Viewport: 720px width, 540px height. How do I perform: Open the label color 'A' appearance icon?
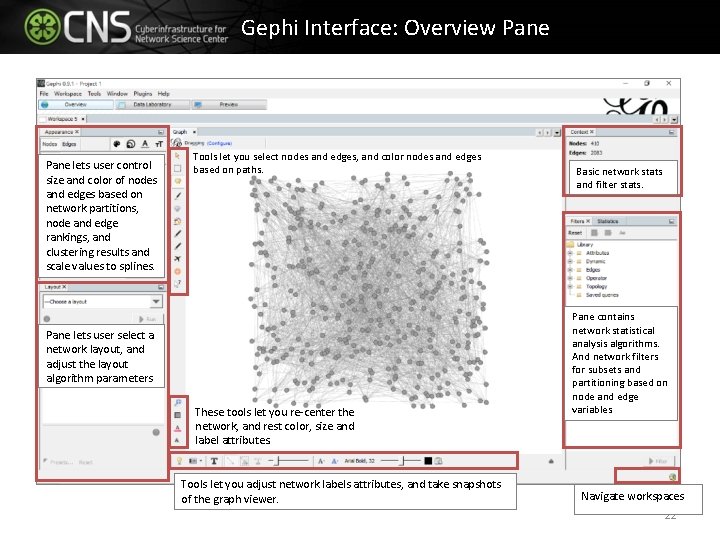click(x=145, y=144)
